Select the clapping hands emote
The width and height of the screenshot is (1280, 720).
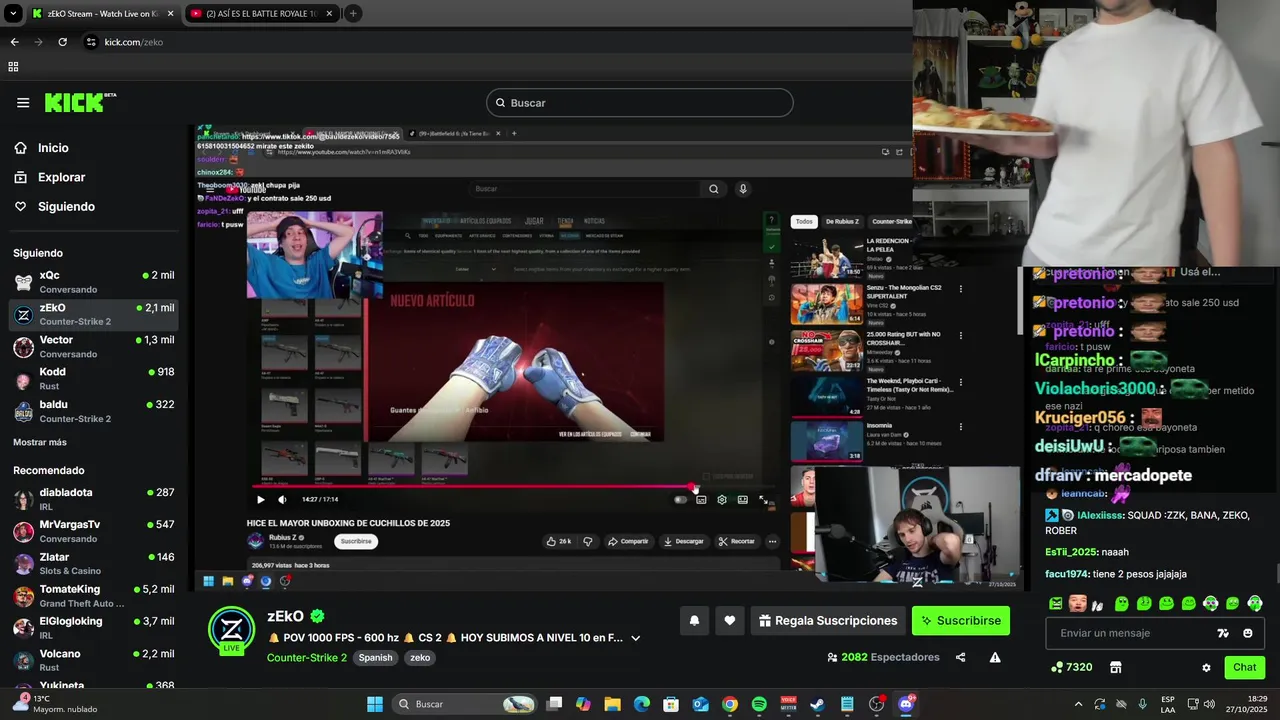click(1098, 604)
